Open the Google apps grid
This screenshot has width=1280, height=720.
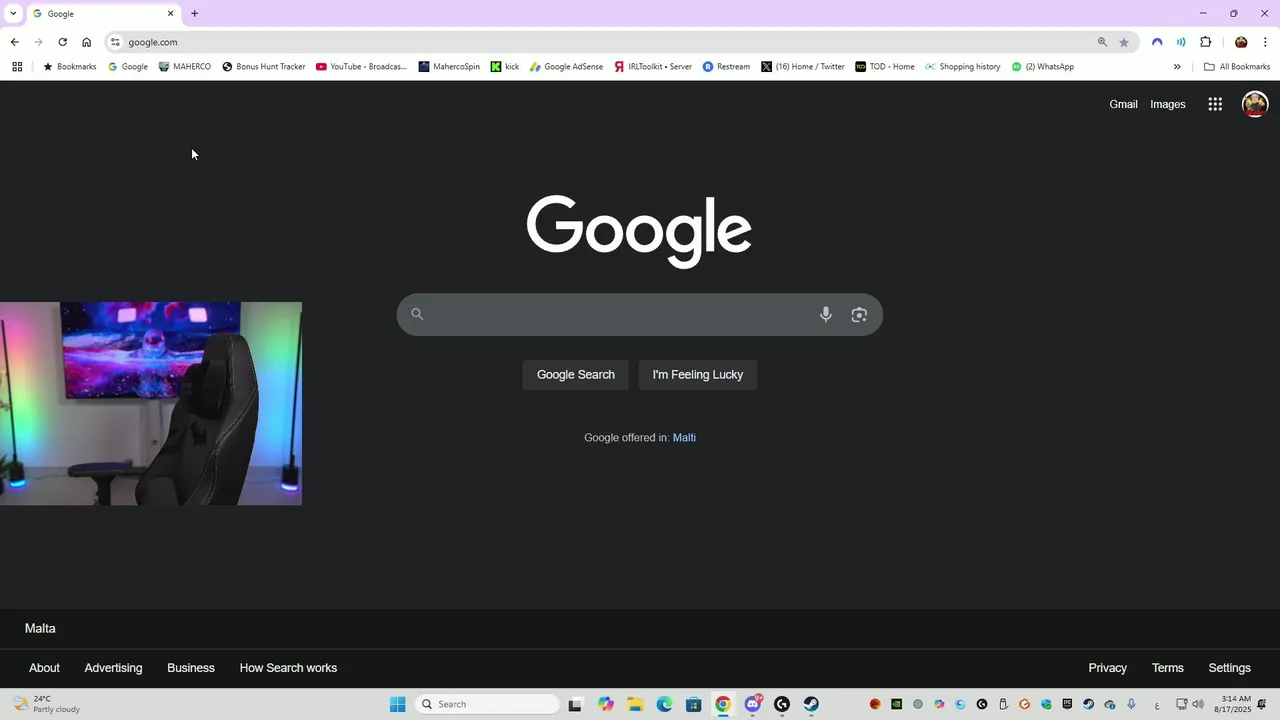[x=1215, y=104]
